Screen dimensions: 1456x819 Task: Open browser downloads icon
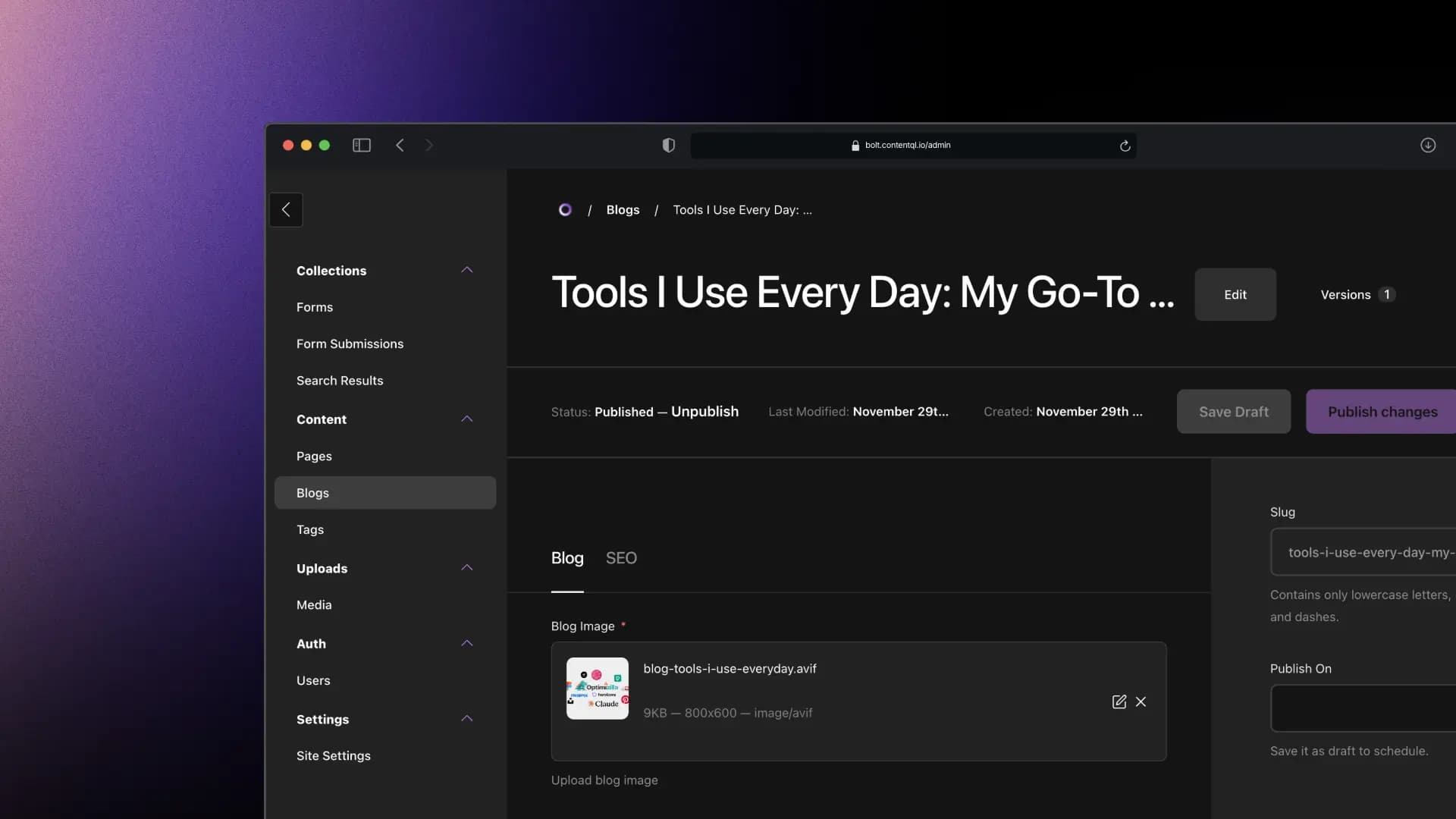click(1427, 145)
